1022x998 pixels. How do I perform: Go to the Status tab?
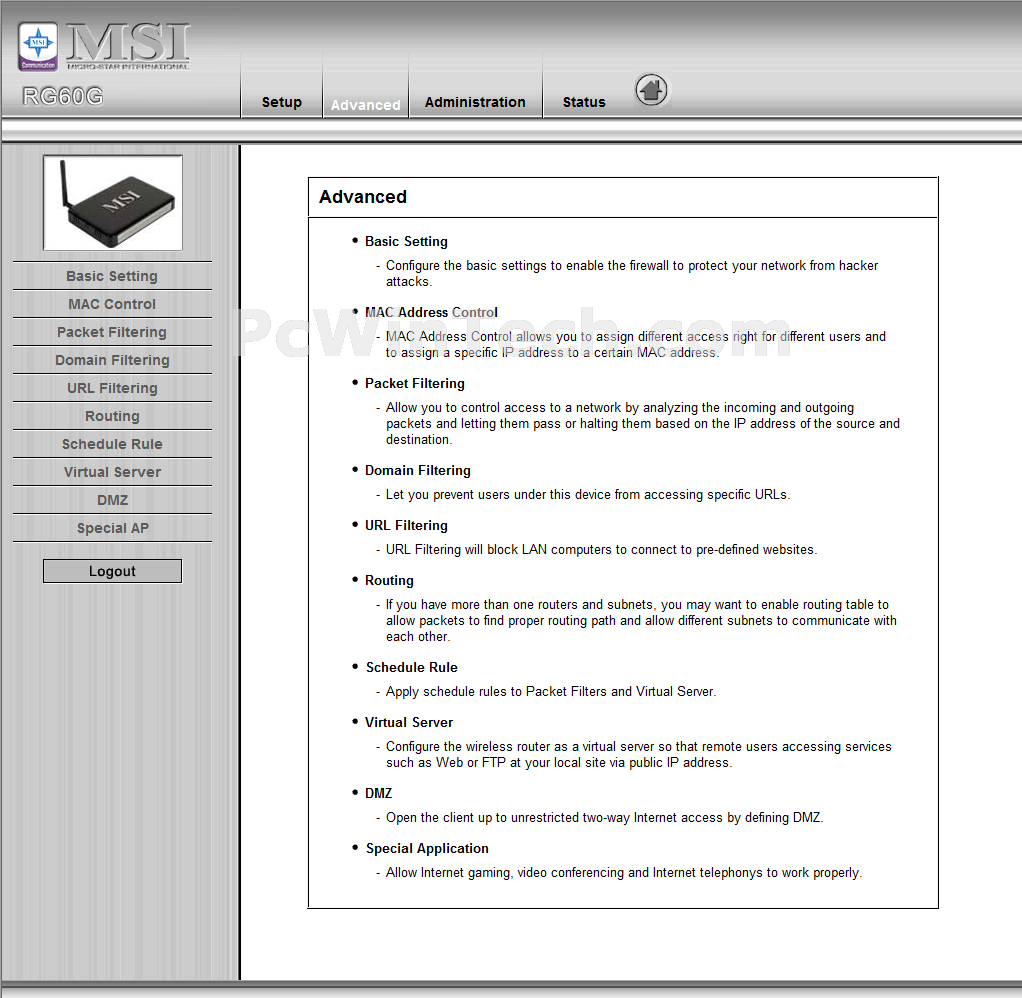click(x=584, y=102)
